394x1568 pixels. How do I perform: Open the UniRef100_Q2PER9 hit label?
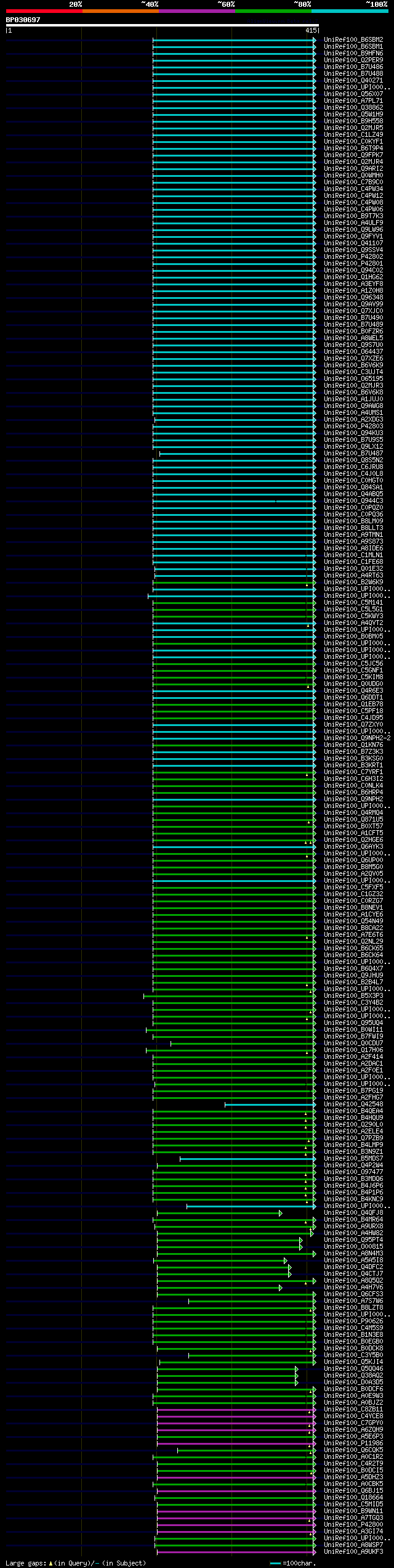(353, 60)
